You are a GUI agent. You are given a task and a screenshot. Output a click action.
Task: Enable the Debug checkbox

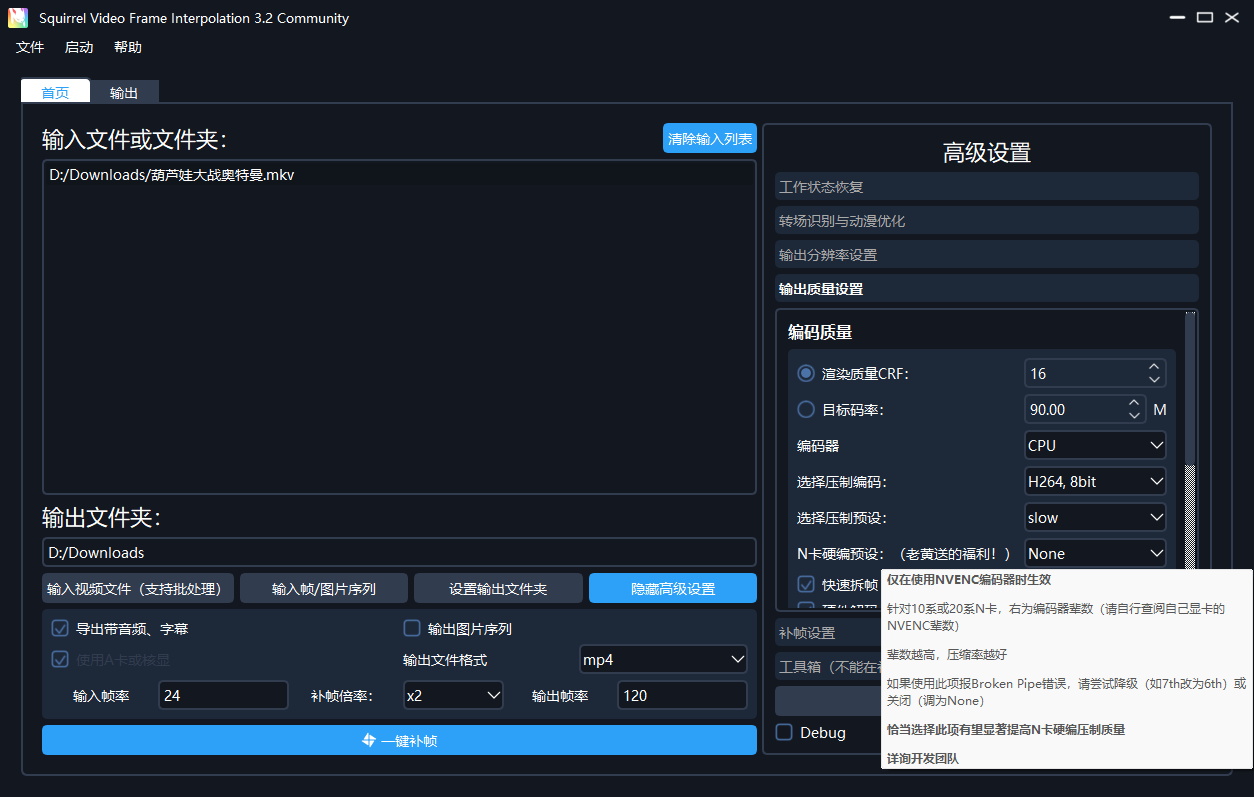pos(785,733)
